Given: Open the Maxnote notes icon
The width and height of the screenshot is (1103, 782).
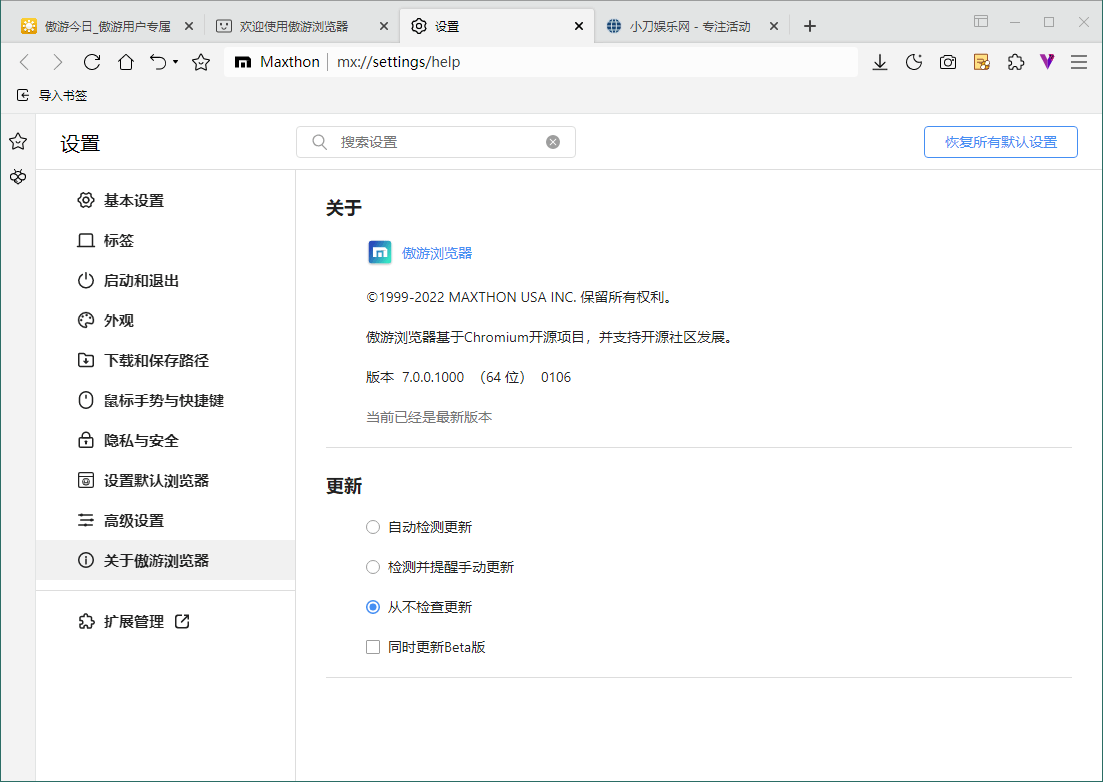Looking at the screenshot, I should 982,62.
